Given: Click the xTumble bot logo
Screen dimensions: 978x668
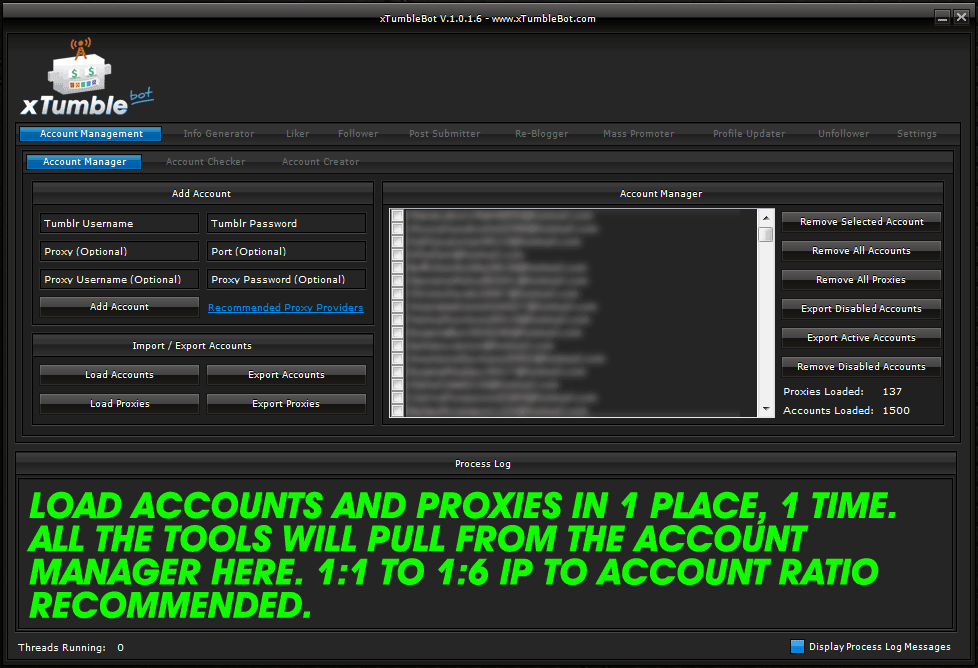Looking at the screenshot, I should [87, 77].
